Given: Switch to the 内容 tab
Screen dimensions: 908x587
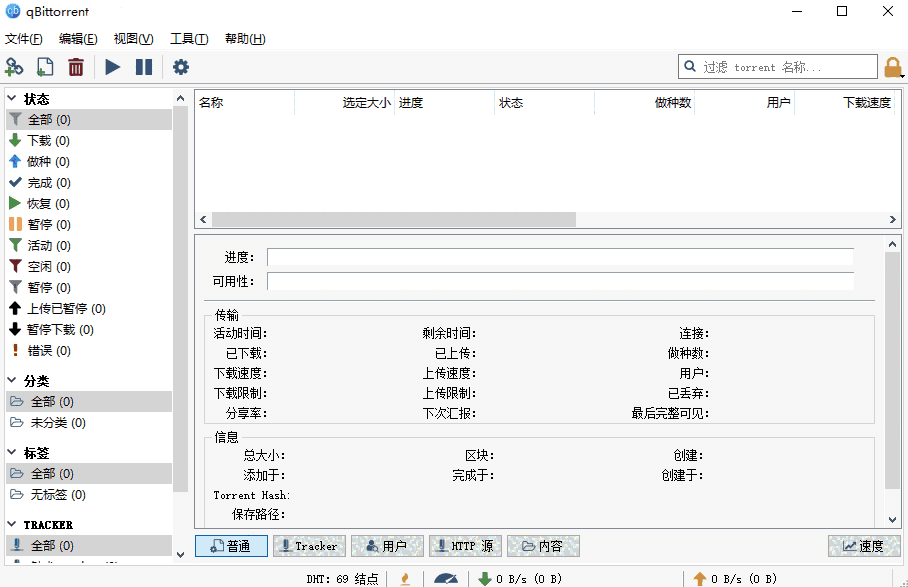Looking at the screenshot, I should click(543, 545).
